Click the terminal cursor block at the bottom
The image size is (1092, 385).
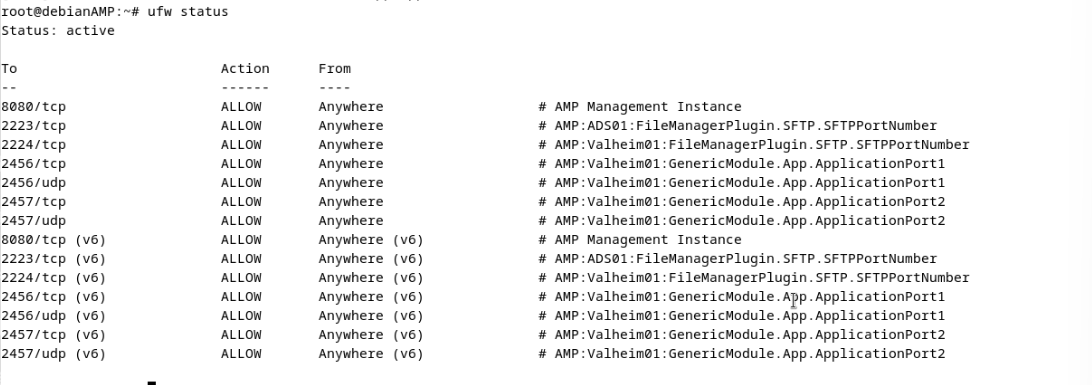(153, 382)
